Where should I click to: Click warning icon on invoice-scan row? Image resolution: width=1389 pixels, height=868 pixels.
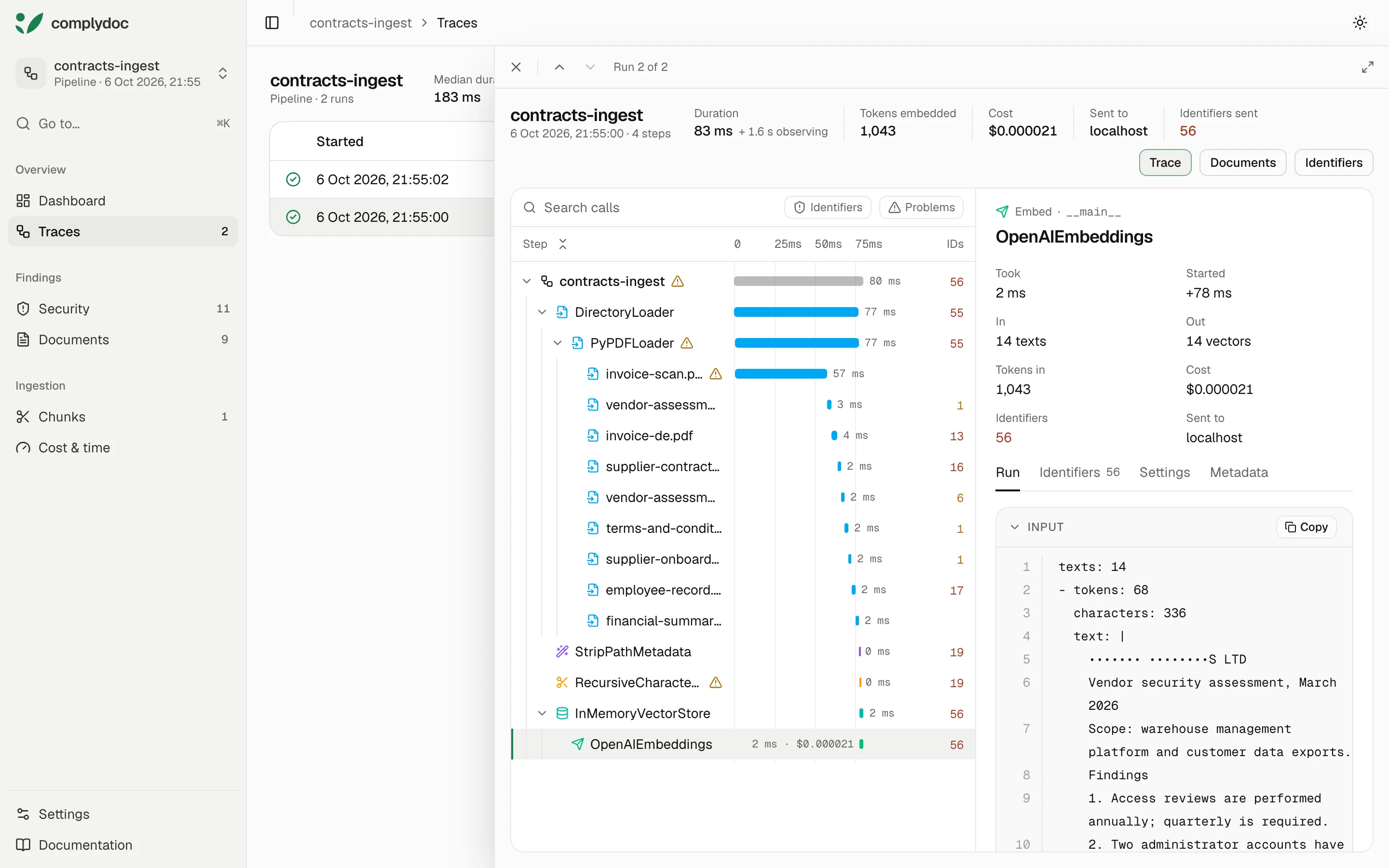point(716,374)
